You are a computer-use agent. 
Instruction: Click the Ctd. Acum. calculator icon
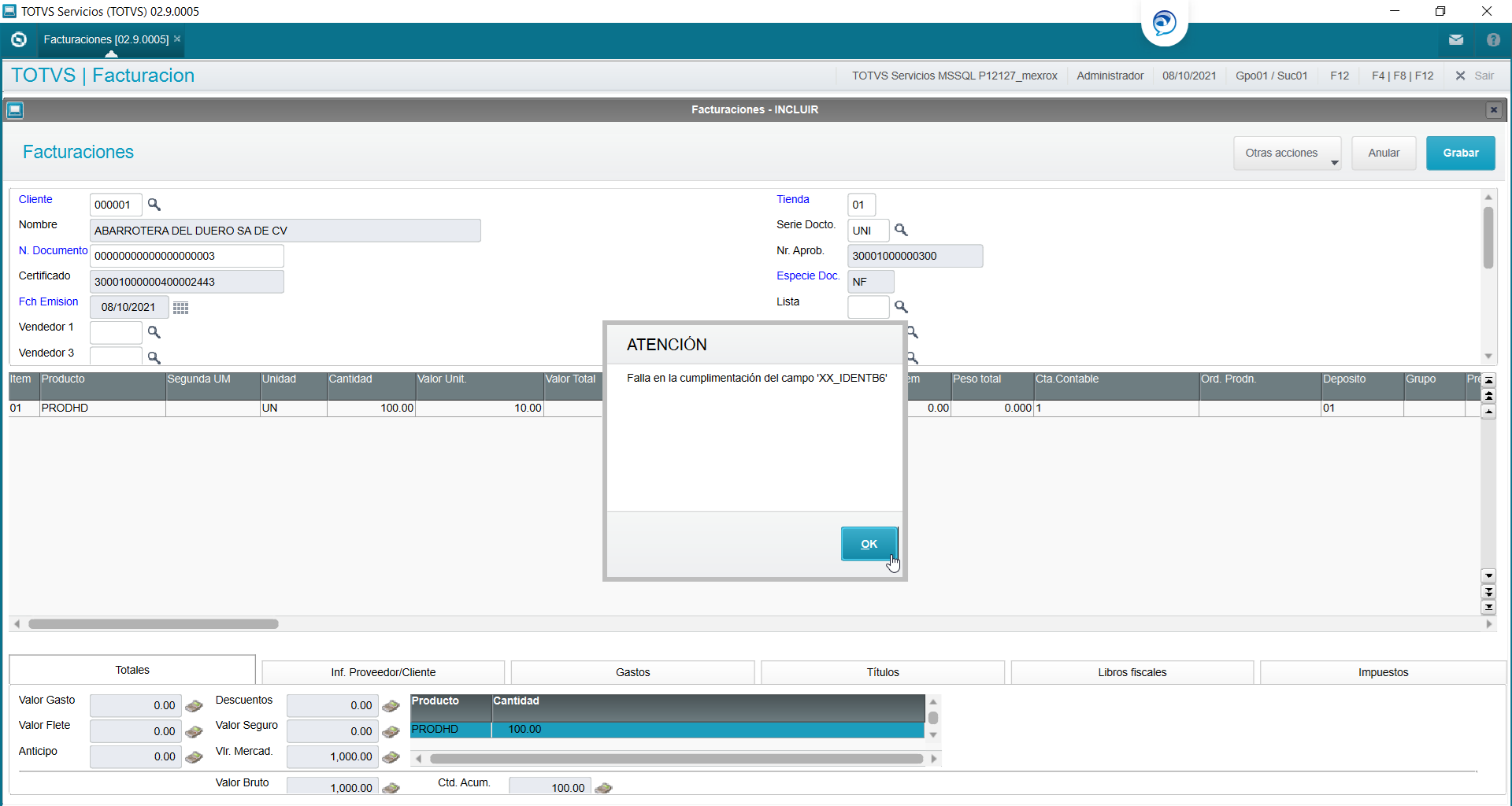coord(603,788)
